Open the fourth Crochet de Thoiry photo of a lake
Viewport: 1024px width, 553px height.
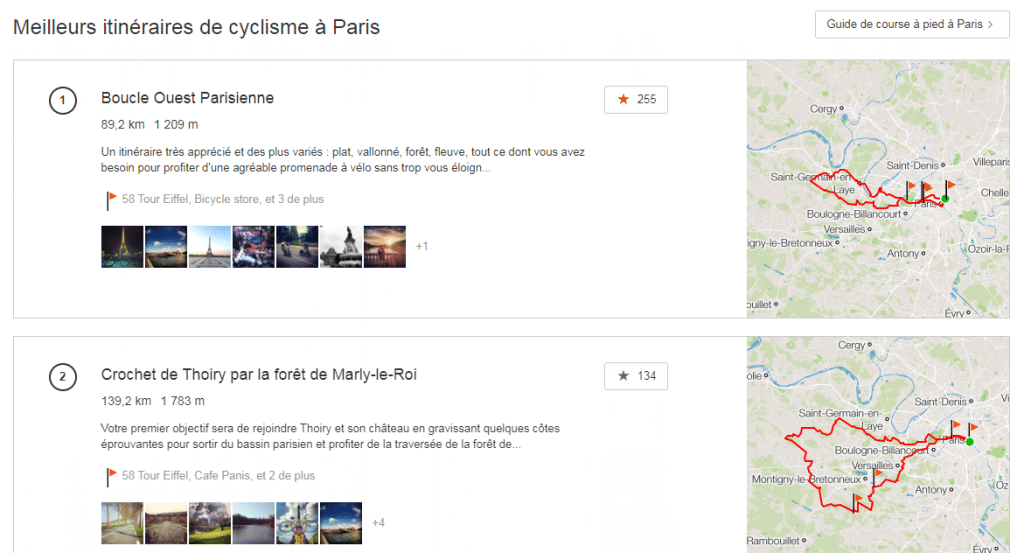[253, 523]
